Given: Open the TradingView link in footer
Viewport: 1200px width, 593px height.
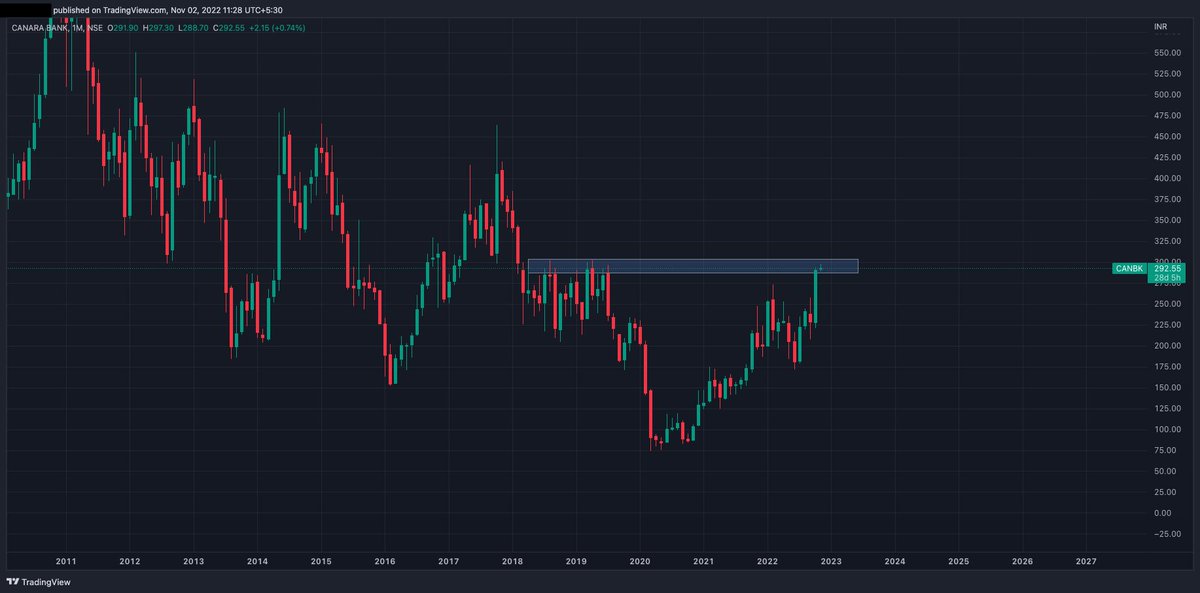Looking at the screenshot, I should pyautogui.click(x=38, y=581).
